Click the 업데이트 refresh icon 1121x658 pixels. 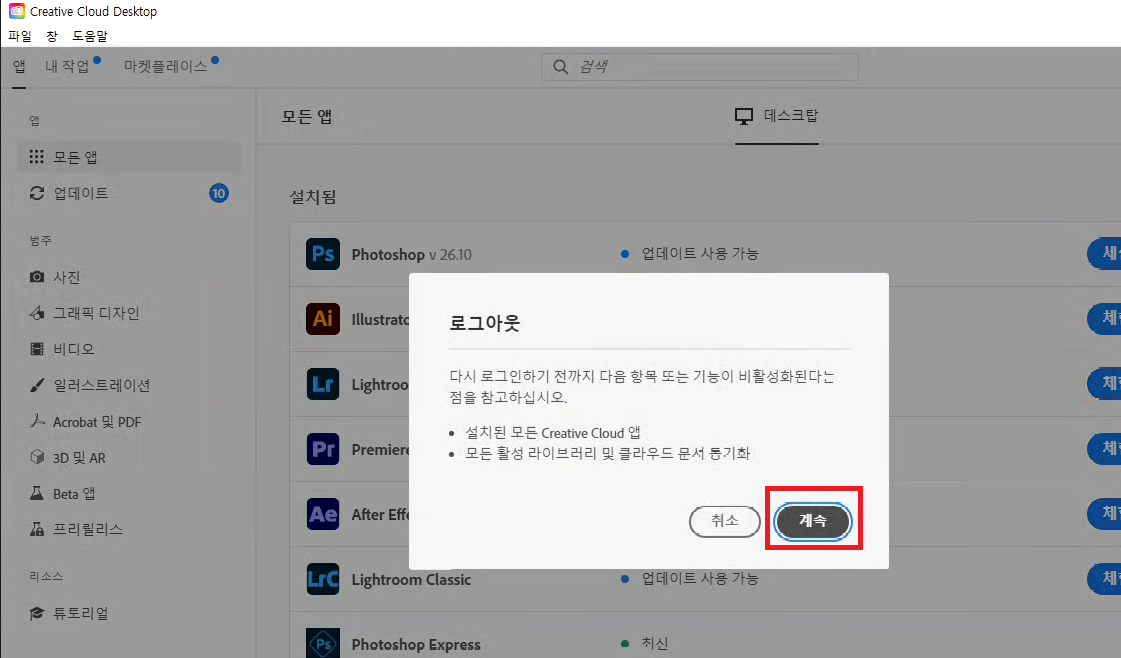[36, 193]
